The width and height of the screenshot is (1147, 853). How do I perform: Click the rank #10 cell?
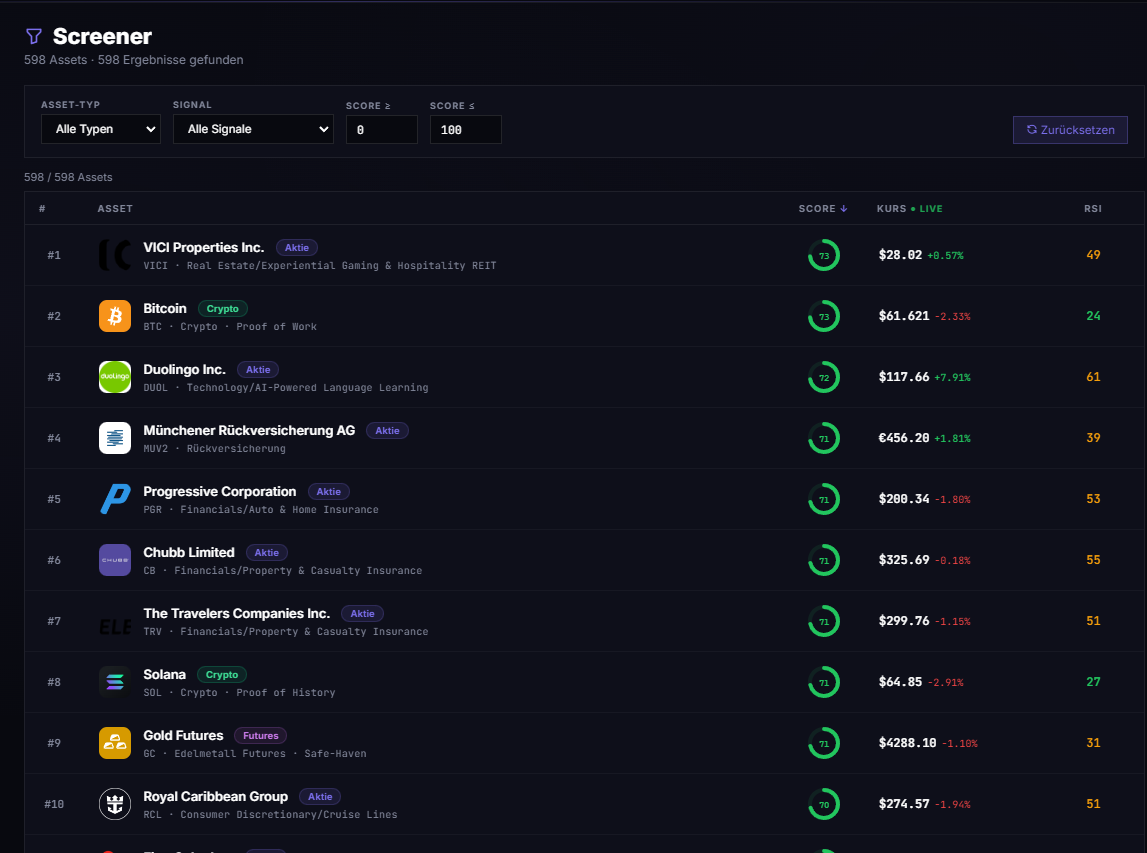54,804
